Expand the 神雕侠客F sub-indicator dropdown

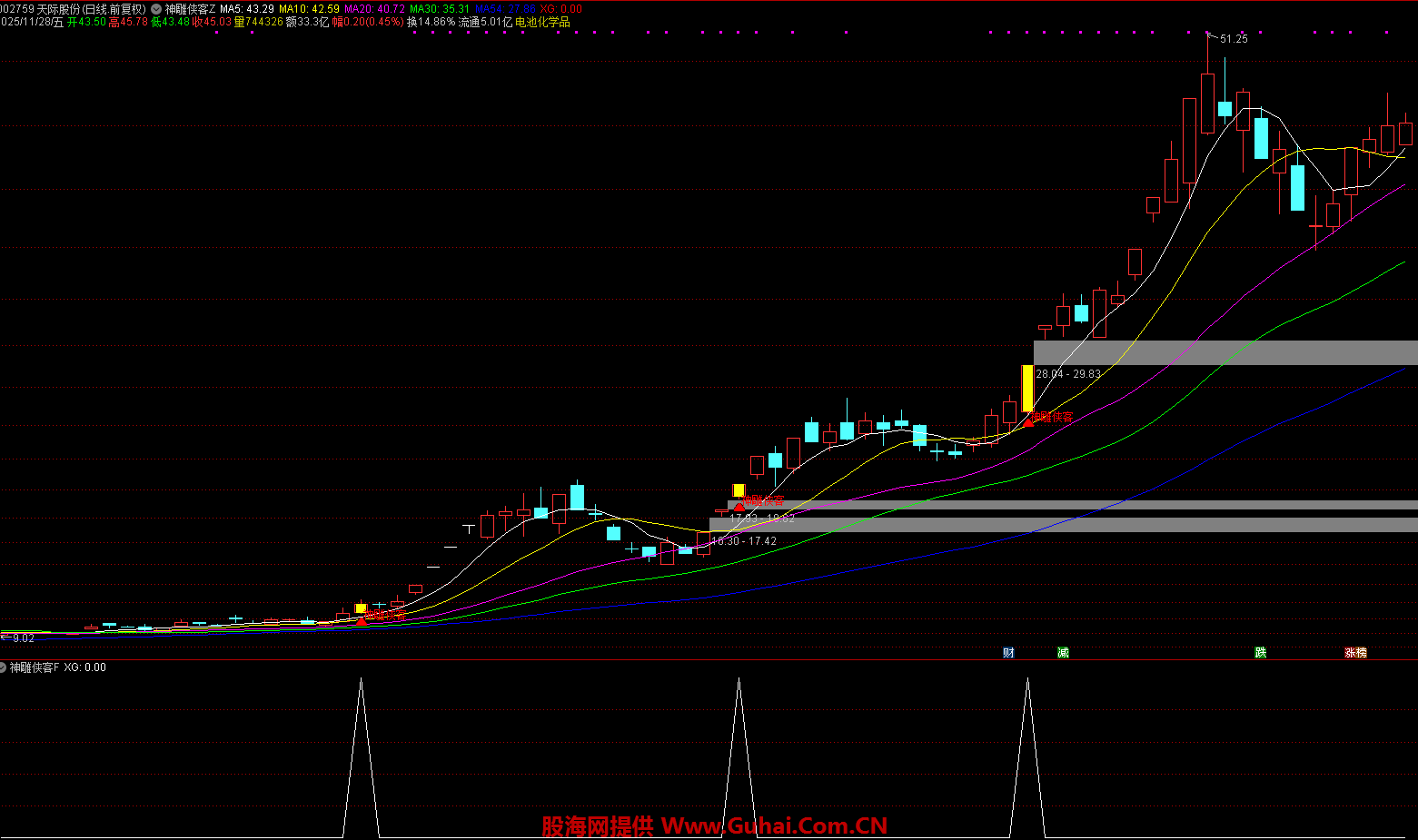[x=3, y=667]
